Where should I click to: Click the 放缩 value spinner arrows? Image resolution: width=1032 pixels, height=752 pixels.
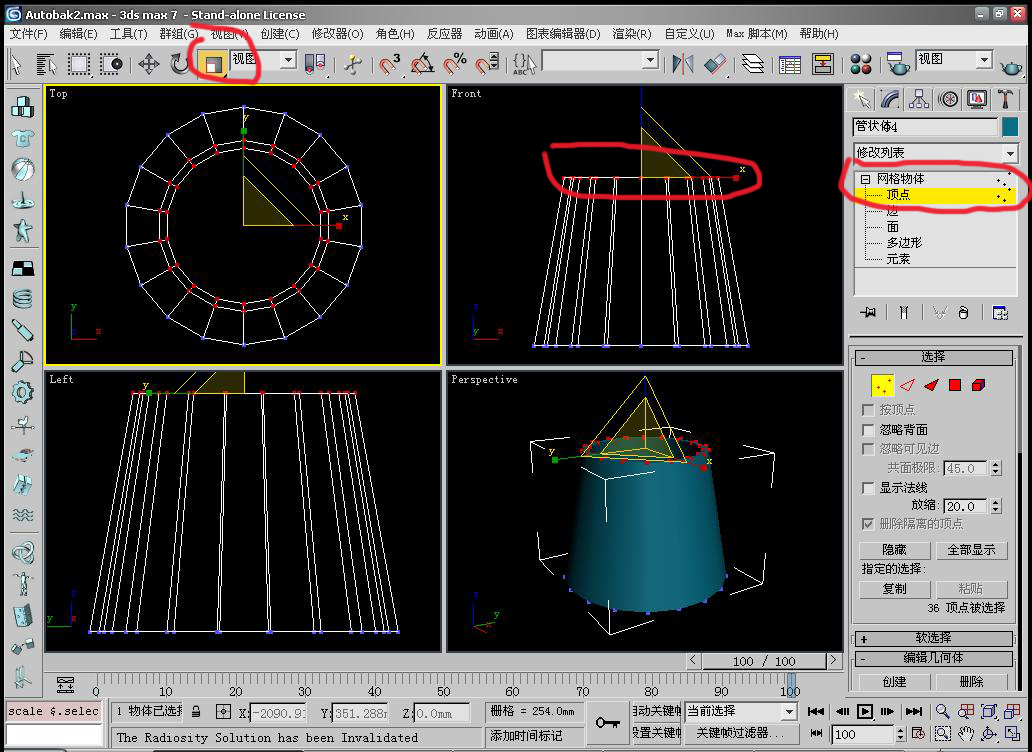click(x=996, y=506)
